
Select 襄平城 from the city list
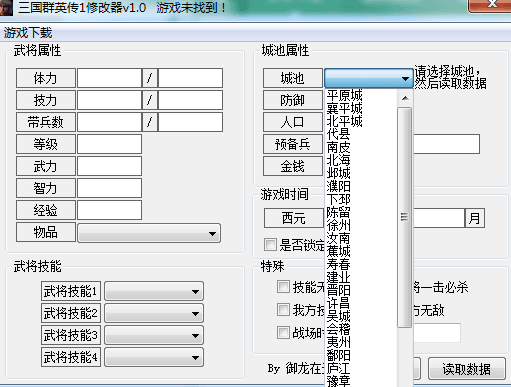[x=361, y=108]
